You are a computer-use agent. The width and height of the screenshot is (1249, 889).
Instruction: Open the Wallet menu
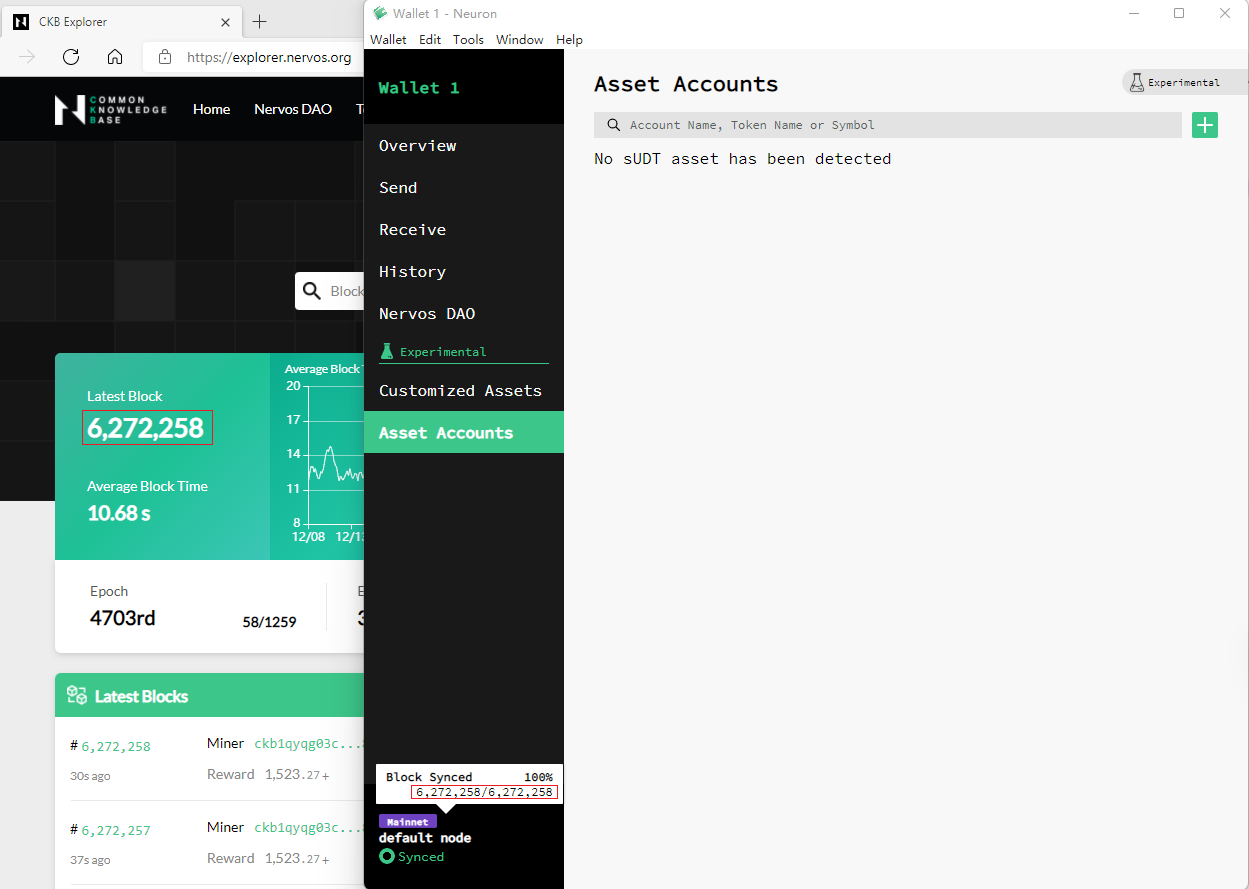click(388, 40)
